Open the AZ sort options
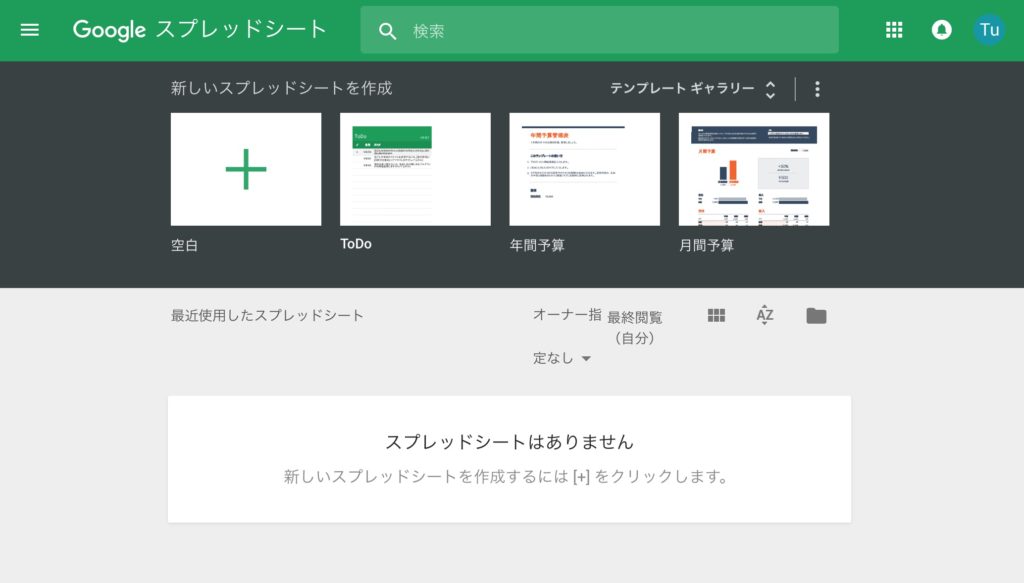 765,316
